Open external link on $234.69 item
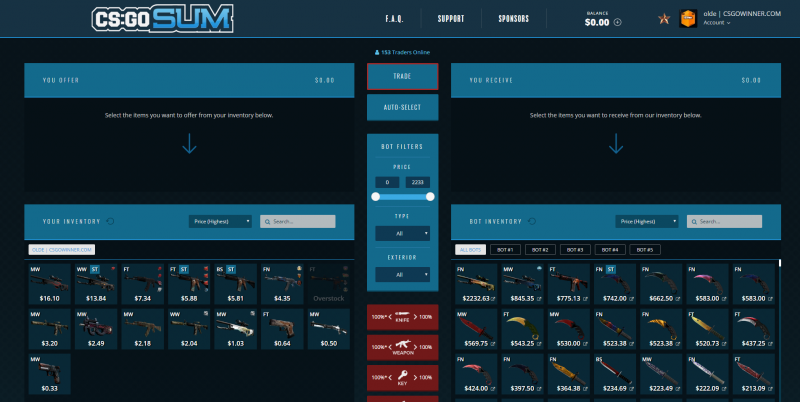The width and height of the screenshot is (800, 402). (631, 389)
